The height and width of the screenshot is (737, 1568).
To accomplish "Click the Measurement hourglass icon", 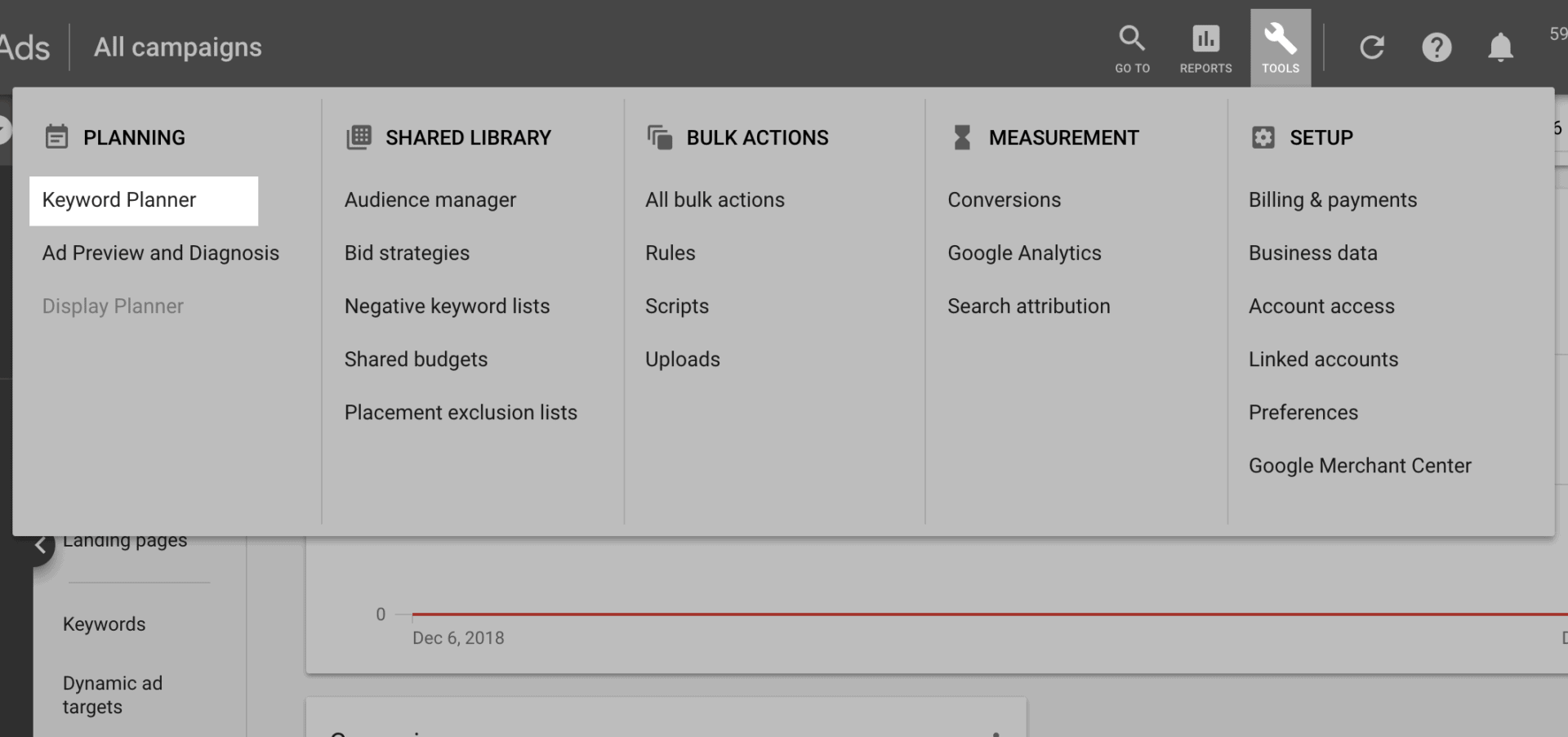I will click(x=961, y=137).
